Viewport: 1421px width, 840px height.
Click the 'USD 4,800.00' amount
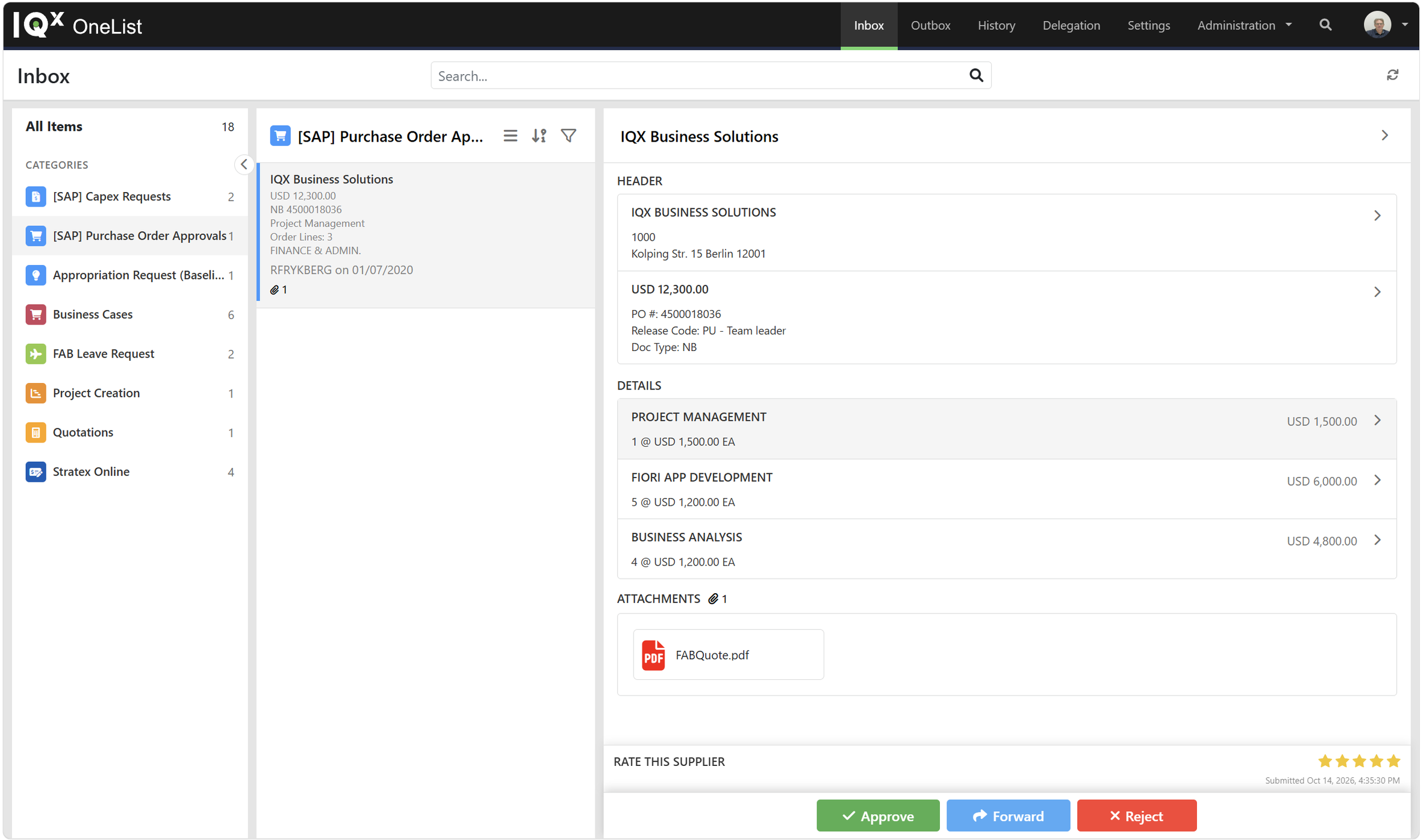click(1322, 541)
